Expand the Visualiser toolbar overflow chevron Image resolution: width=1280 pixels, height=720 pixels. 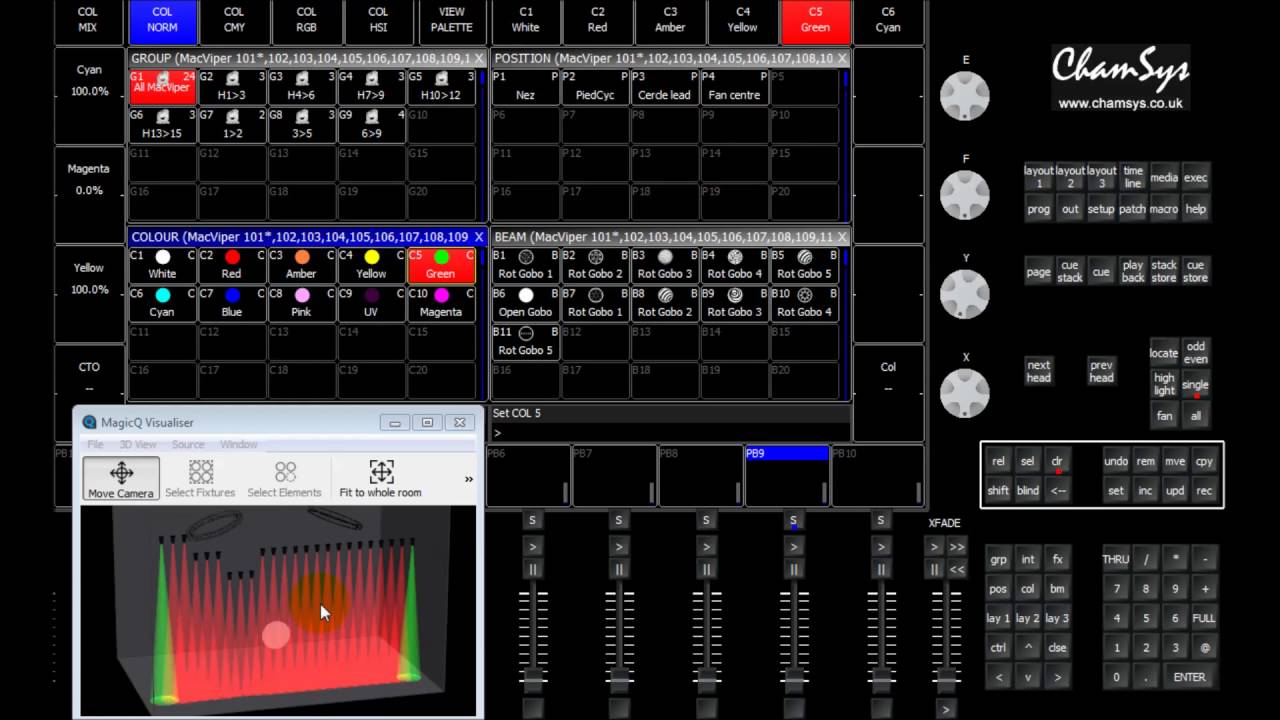click(468, 479)
